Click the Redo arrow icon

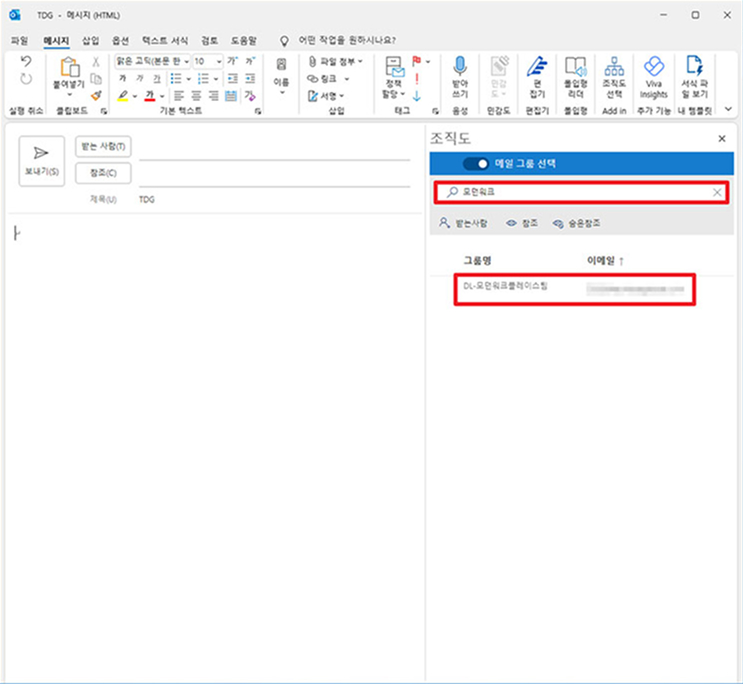[26, 79]
